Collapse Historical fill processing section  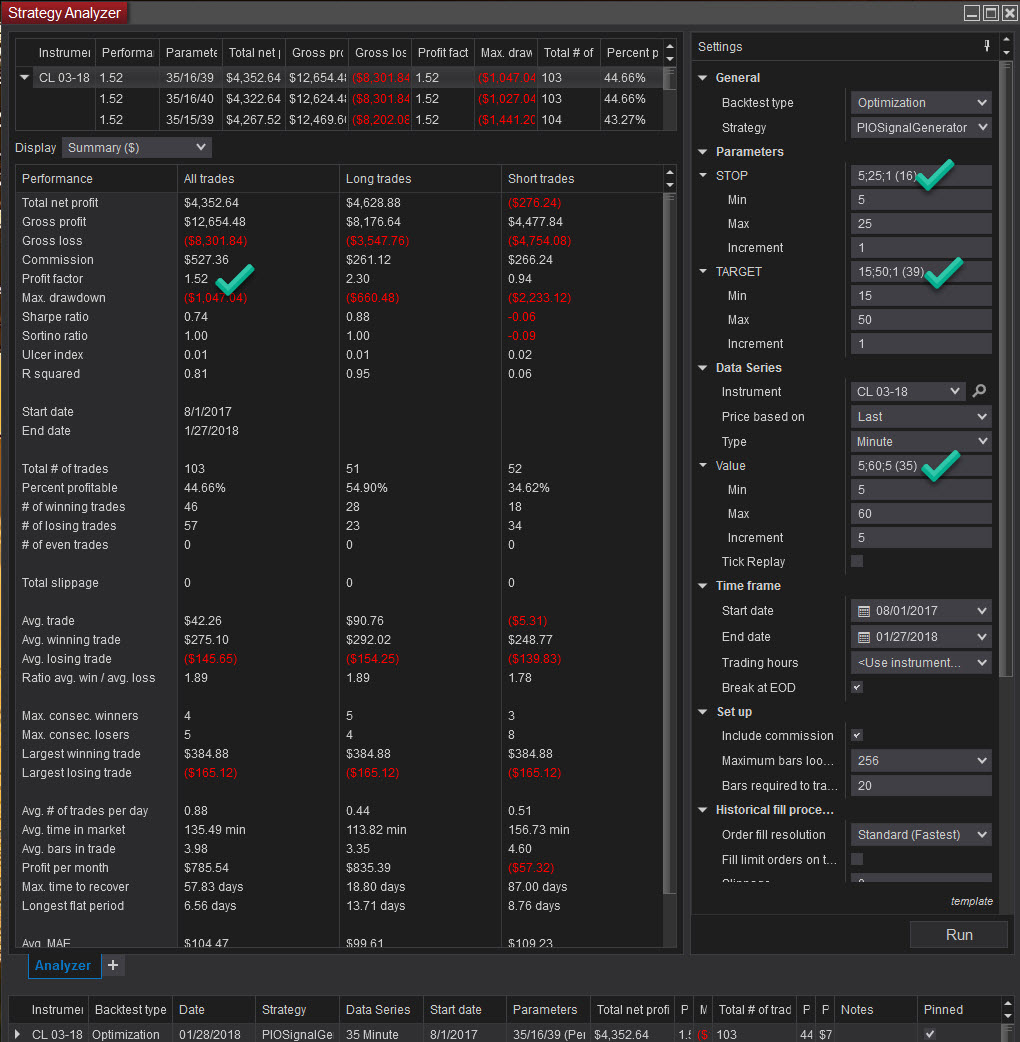tap(703, 809)
